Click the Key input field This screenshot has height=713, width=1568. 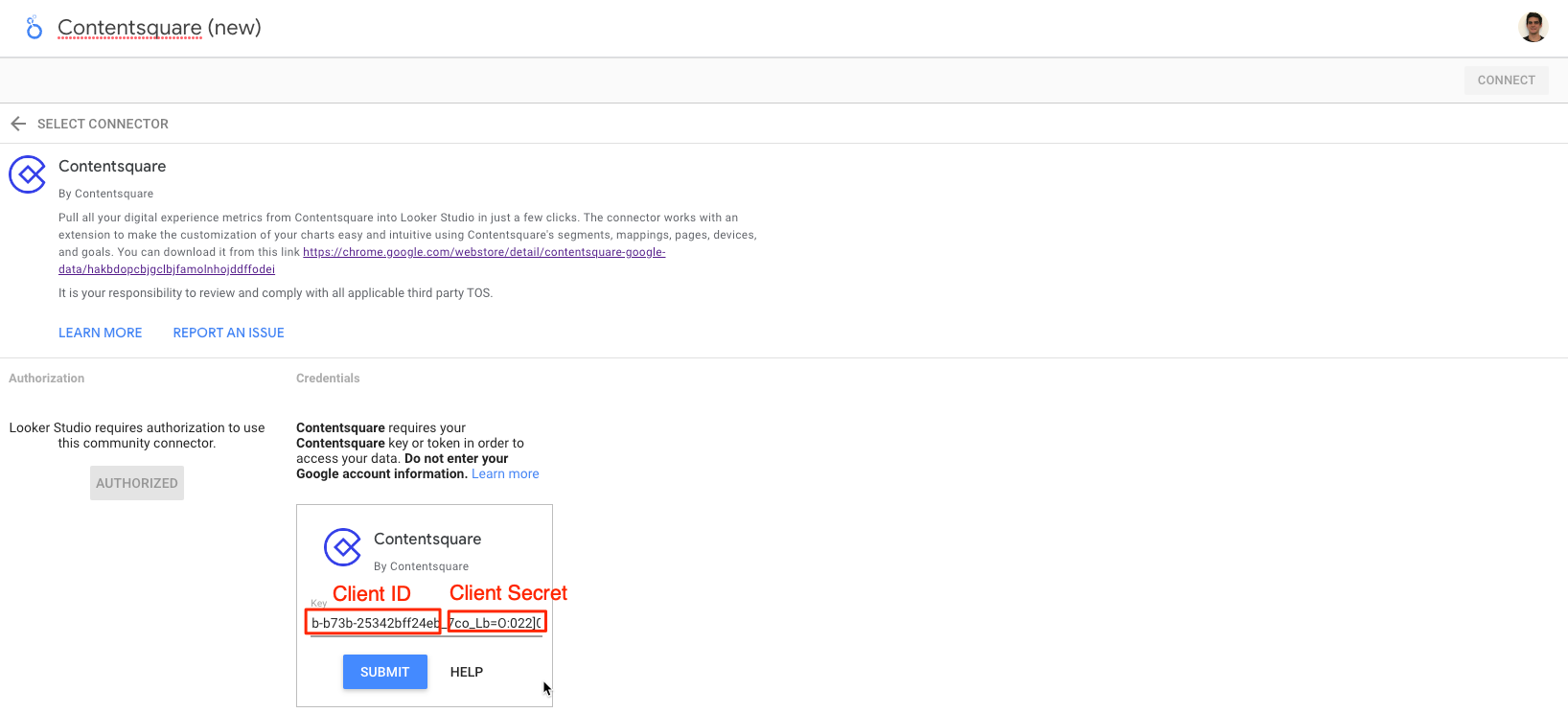(x=427, y=623)
